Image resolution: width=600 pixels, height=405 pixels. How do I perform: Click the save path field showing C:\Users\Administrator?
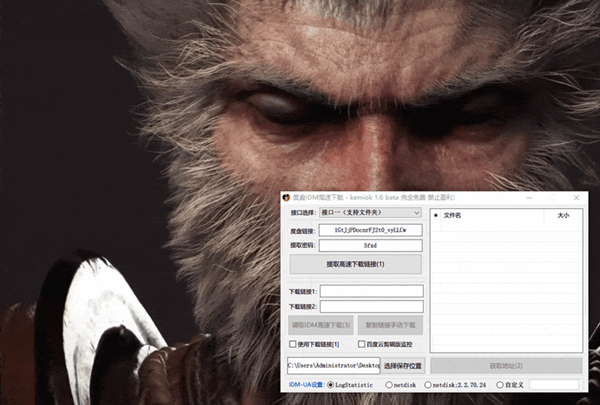tap(334, 366)
